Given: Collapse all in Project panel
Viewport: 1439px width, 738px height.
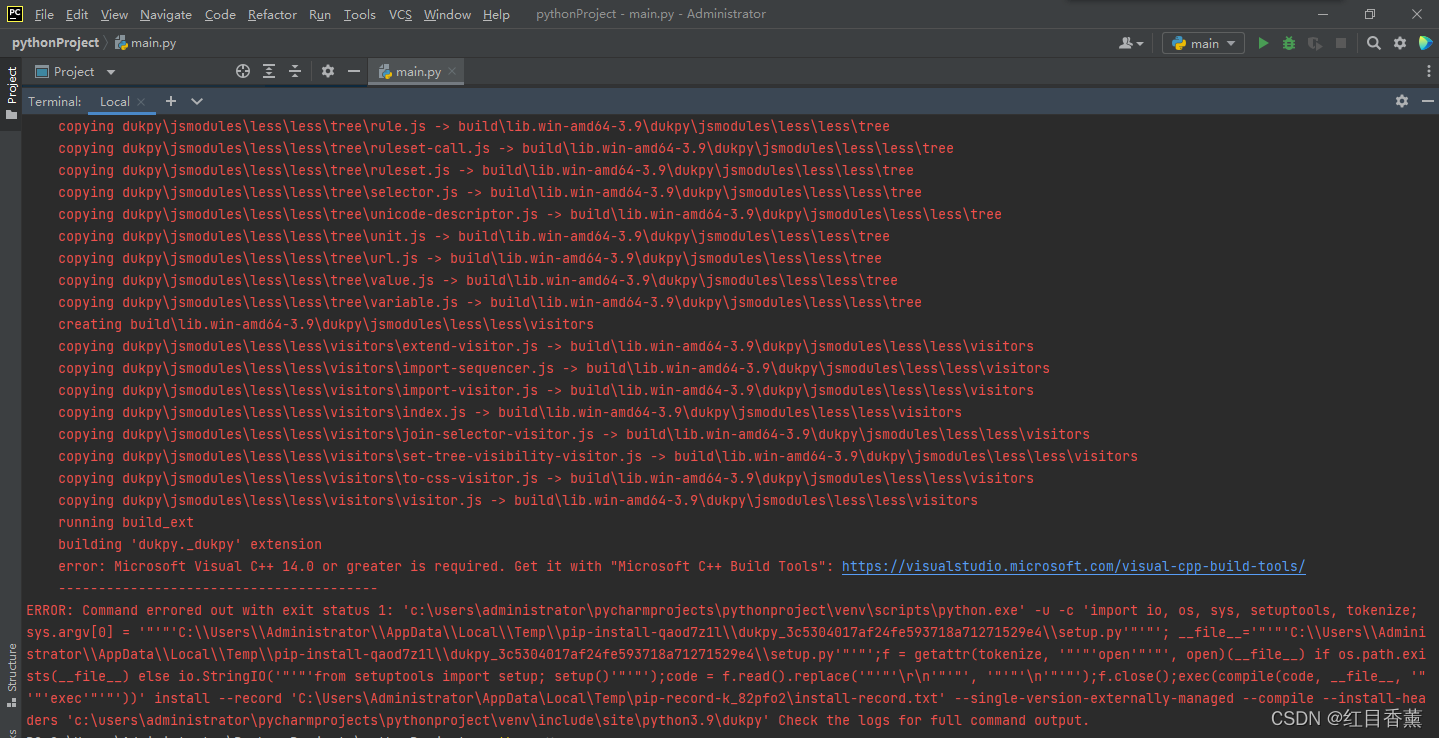Looking at the screenshot, I should (295, 71).
